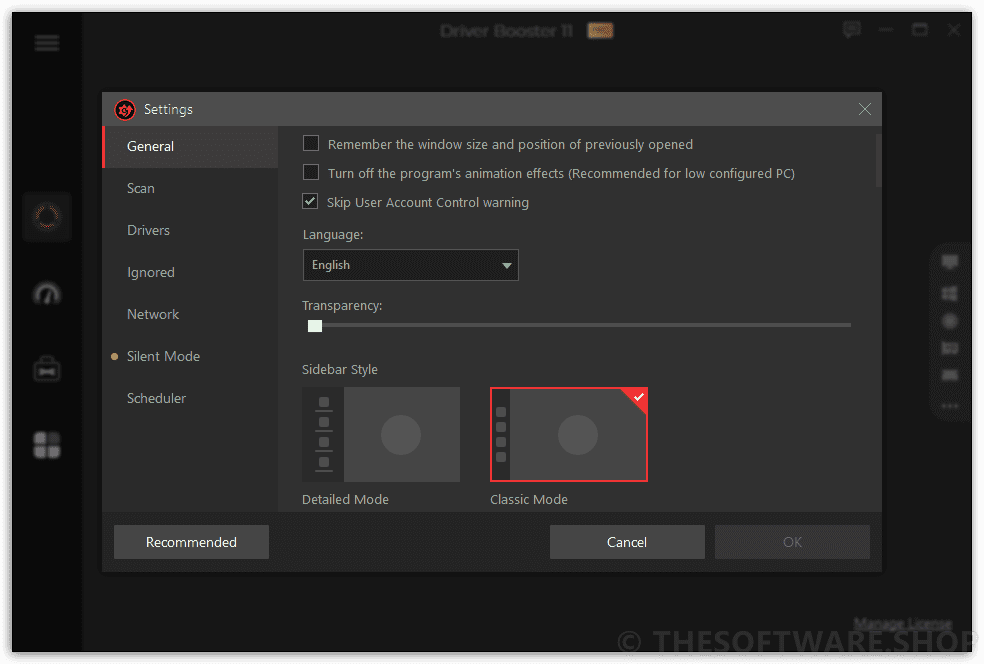Choose the Detailed Mode sidebar style thumbnail
Image resolution: width=984 pixels, height=664 pixels.
pos(381,434)
